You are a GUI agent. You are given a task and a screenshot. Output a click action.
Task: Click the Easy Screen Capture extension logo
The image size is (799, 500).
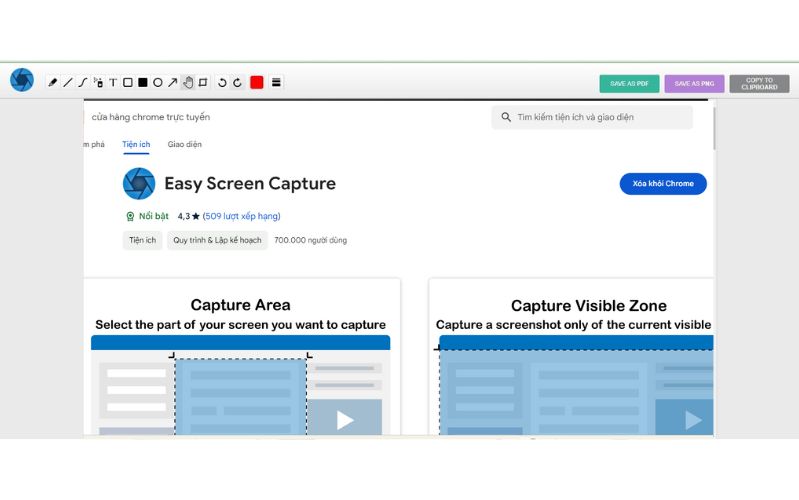tap(139, 183)
